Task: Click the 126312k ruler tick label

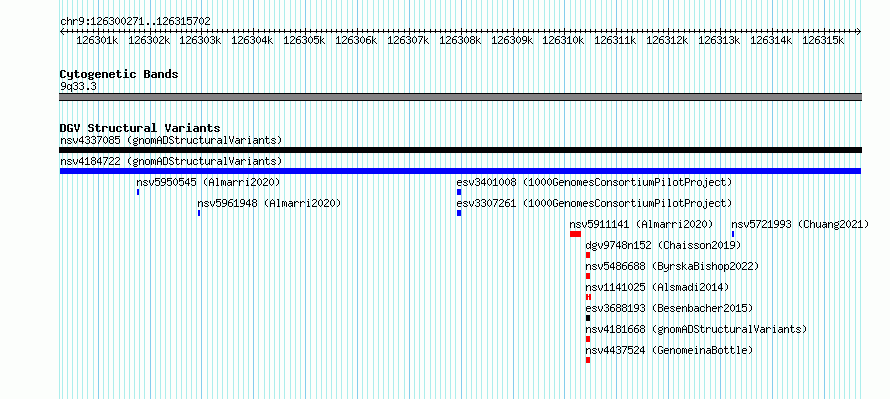Action: 668,40
